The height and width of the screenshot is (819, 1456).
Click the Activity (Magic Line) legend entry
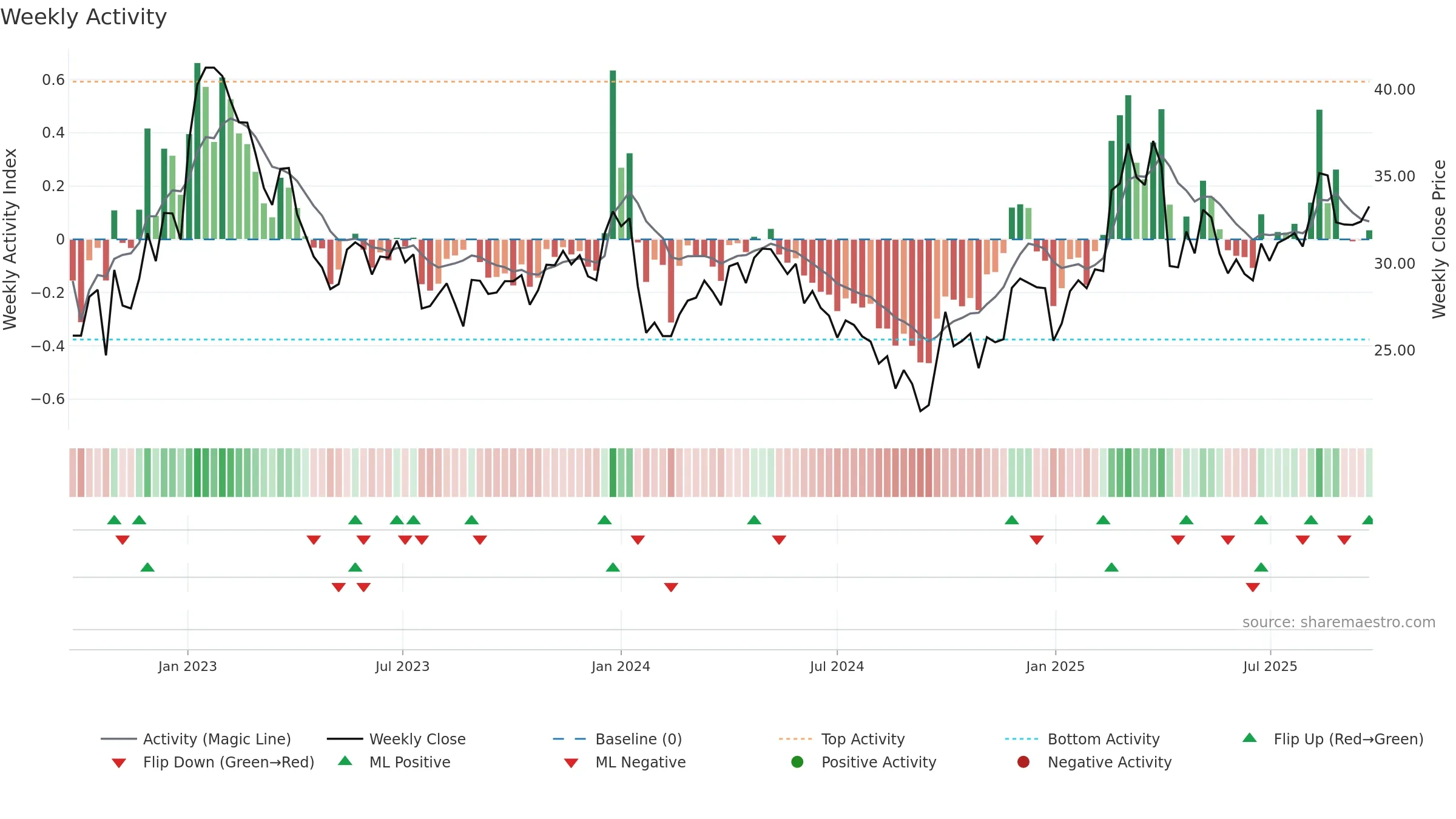tap(196, 739)
